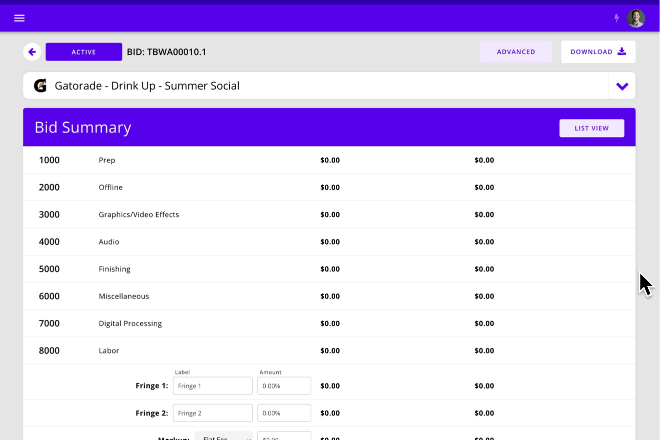Image resolution: width=660 pixels, height=440 pixels.
Task: Click the Fringe 2 label field
Action: click(213, 413)
